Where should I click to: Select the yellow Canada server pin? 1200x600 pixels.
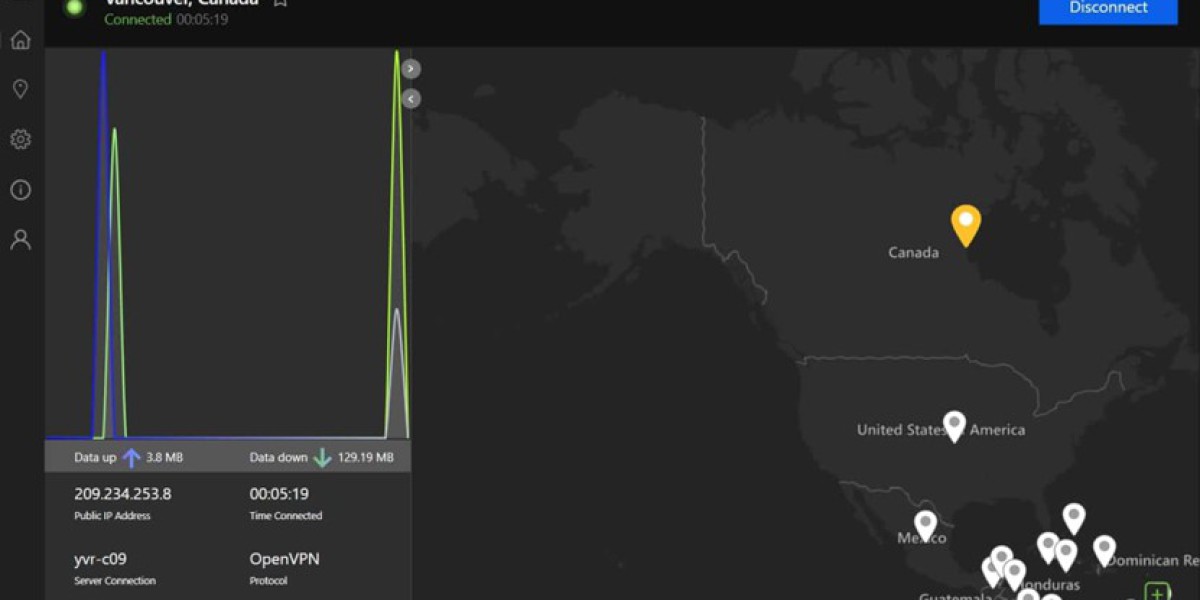965,222
